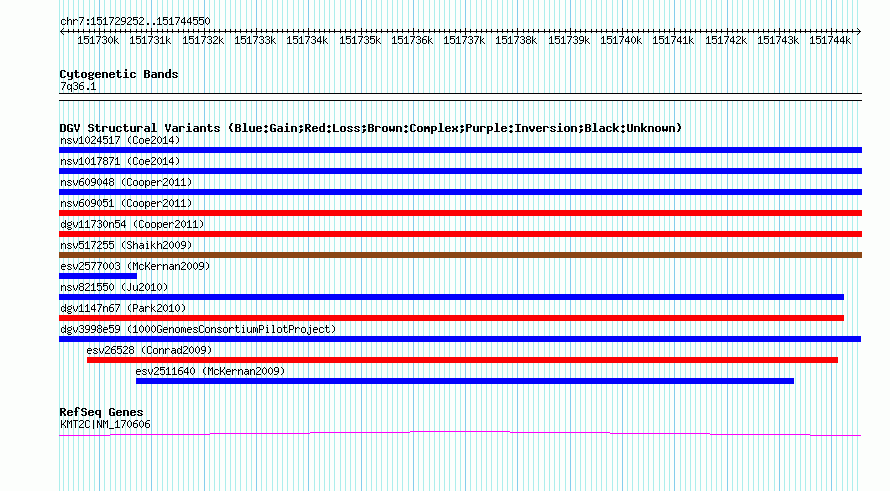Open variant label nsv517255 (Shaikh2009)

point(126,245)
